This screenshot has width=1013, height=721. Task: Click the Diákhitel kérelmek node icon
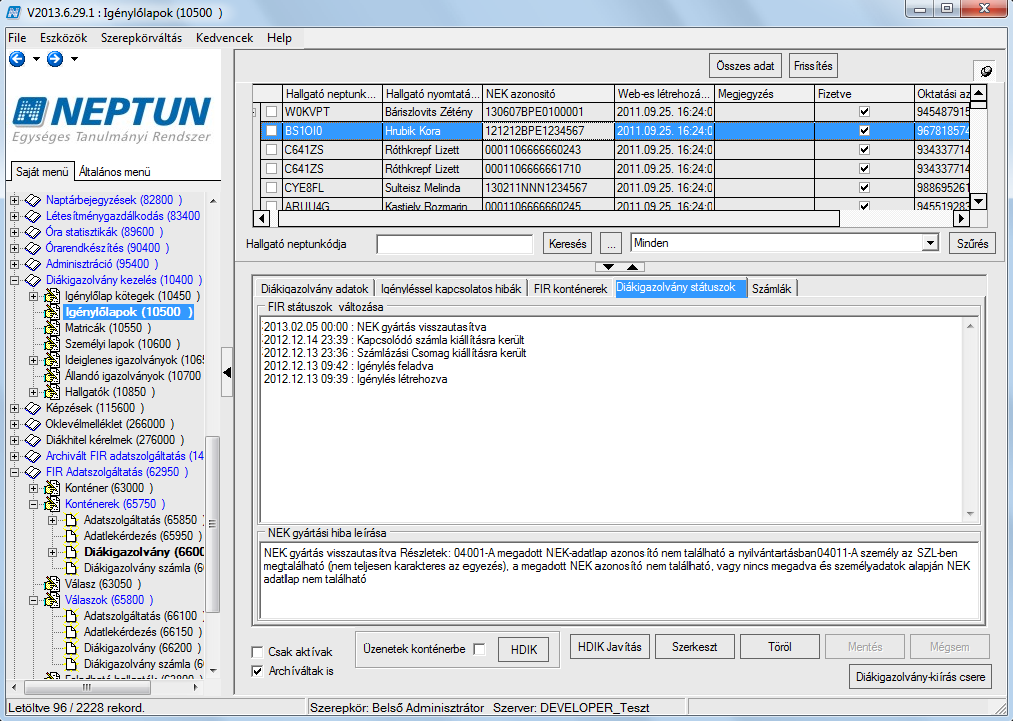click(33, 440)
